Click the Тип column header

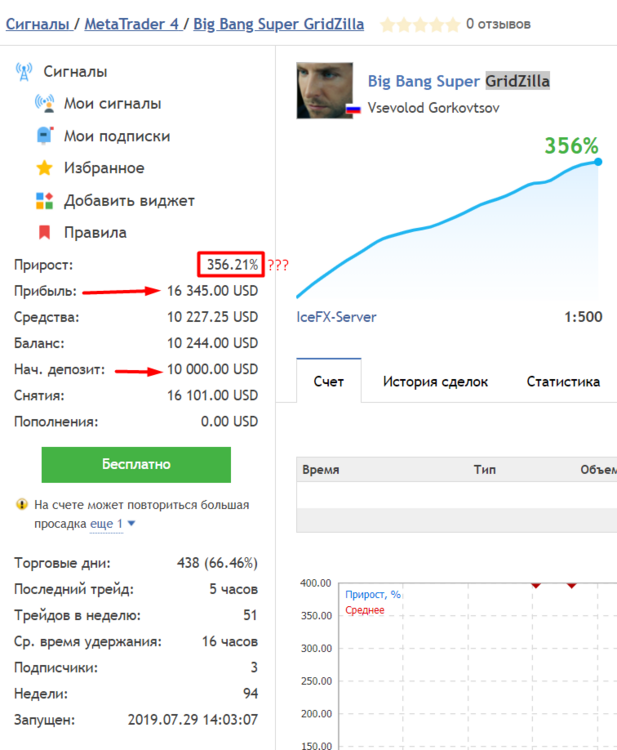485,470
